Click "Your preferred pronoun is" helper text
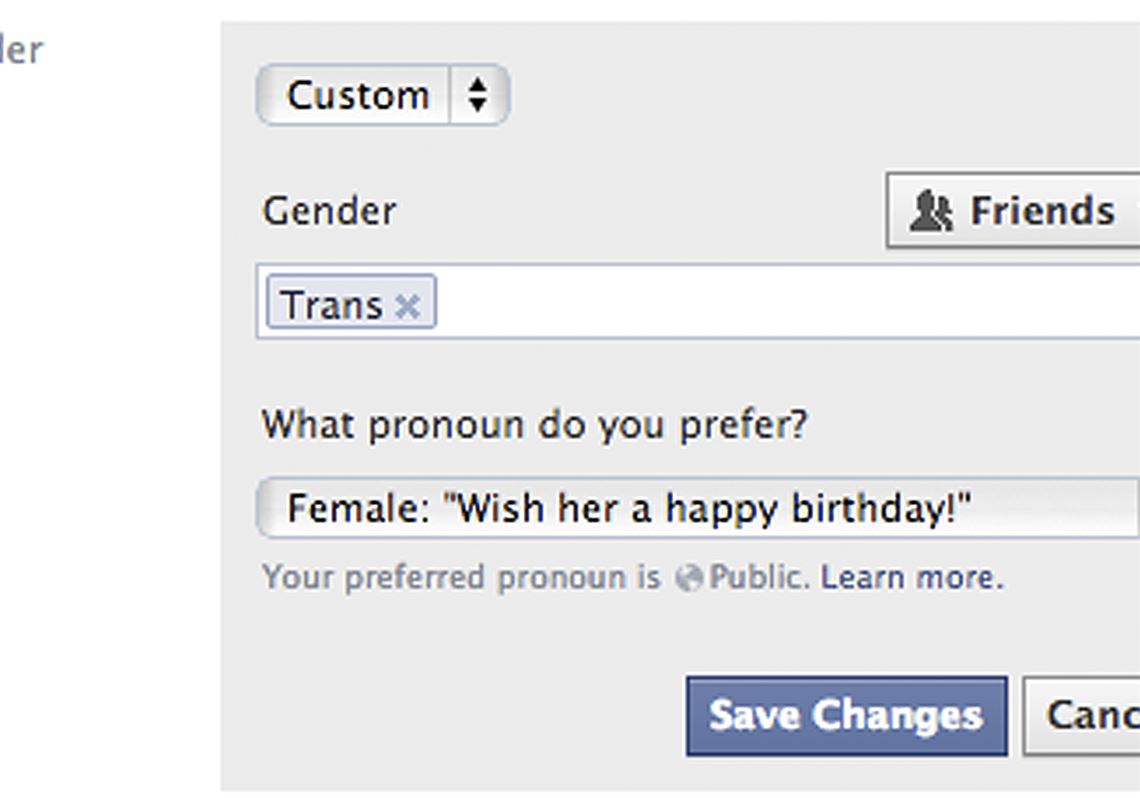Viewport: 1140px width, 798px height. point(461,578)
